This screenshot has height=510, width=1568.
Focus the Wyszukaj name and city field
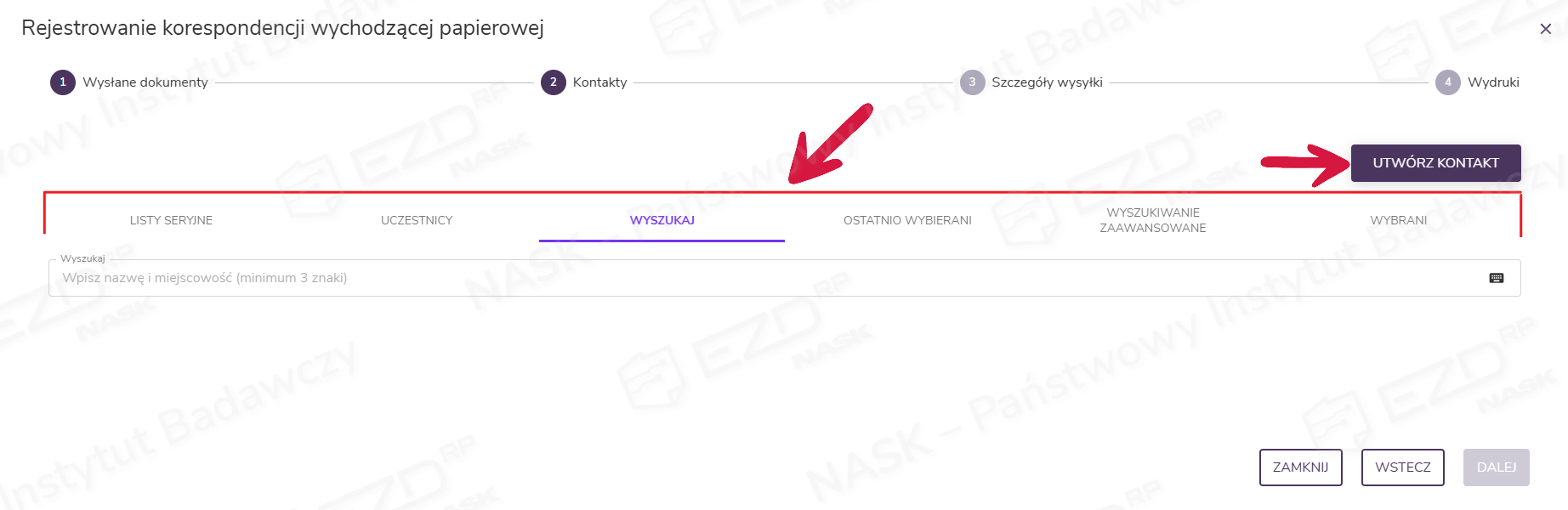click(x=765, y=278)
